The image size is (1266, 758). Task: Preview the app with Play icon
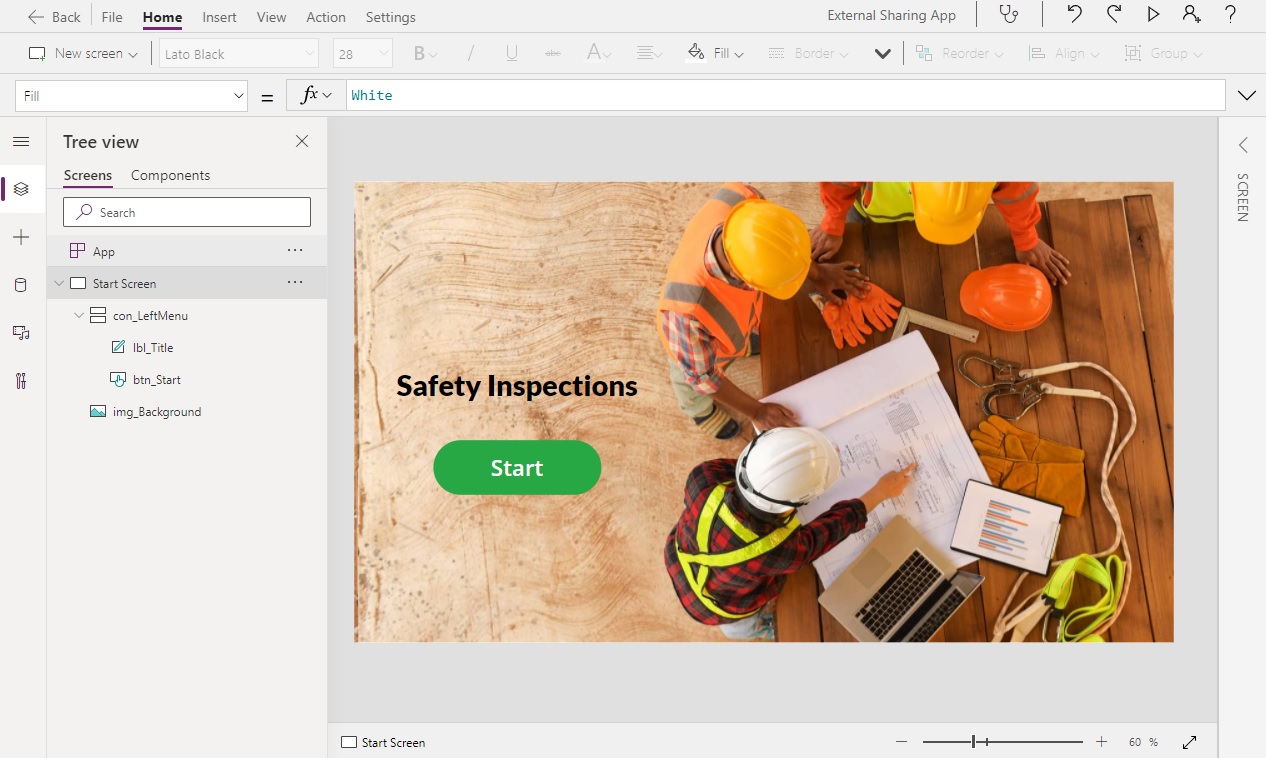1153,15
